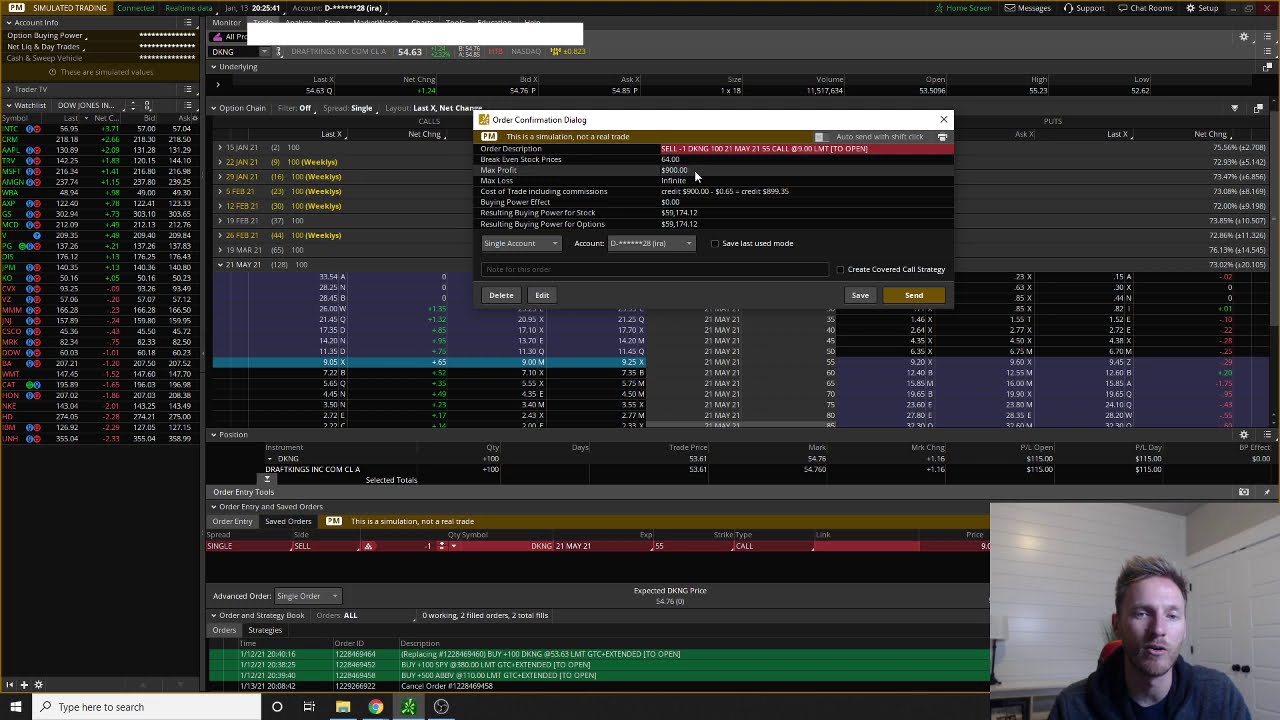
Task: Click the order warning triangle icon
Action: point(368,546)
